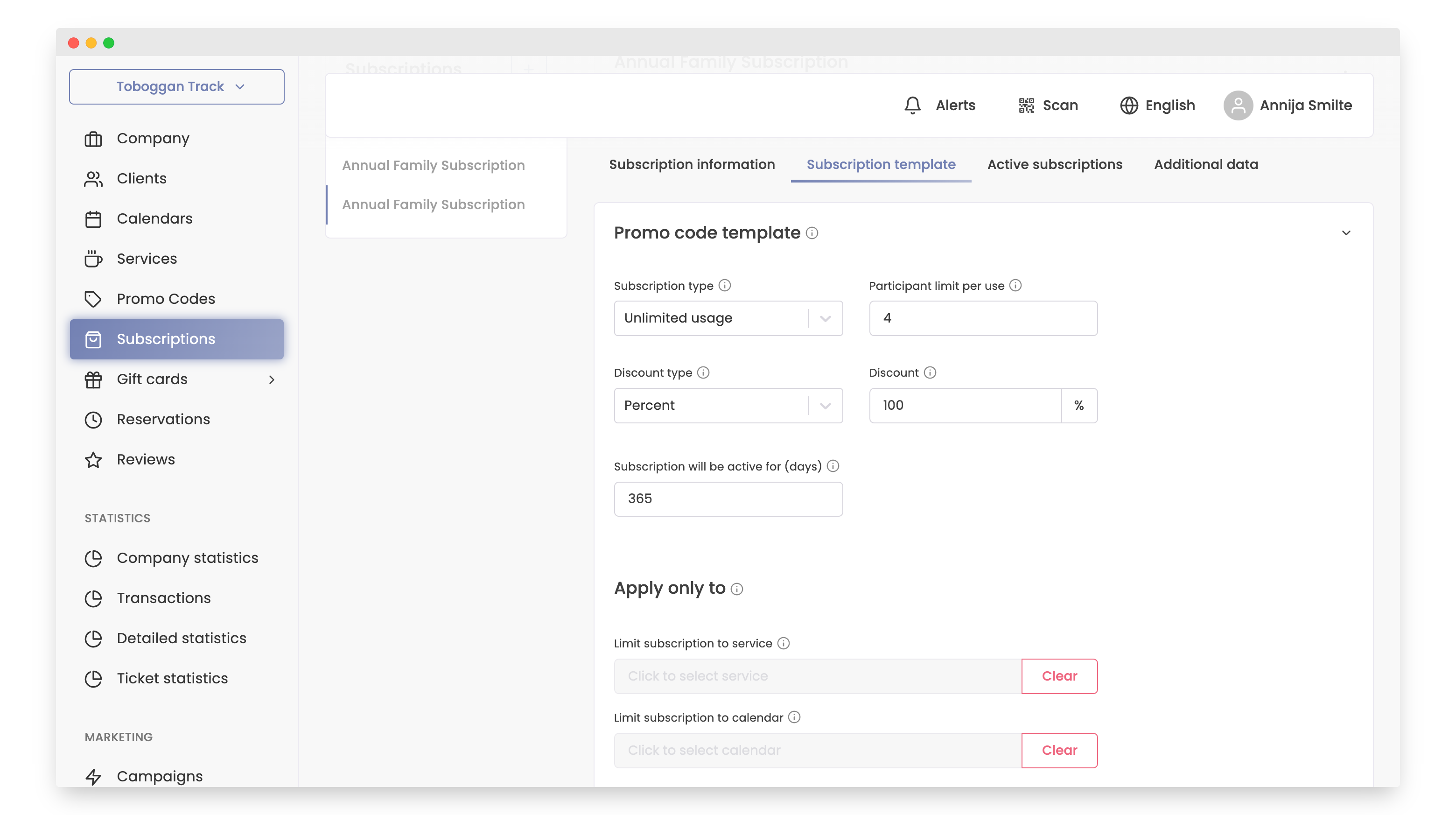The width and height of the screenshot is (1456, 815).
Task: Collapse the Promo code template section
Action: [x=1346, y=233]
